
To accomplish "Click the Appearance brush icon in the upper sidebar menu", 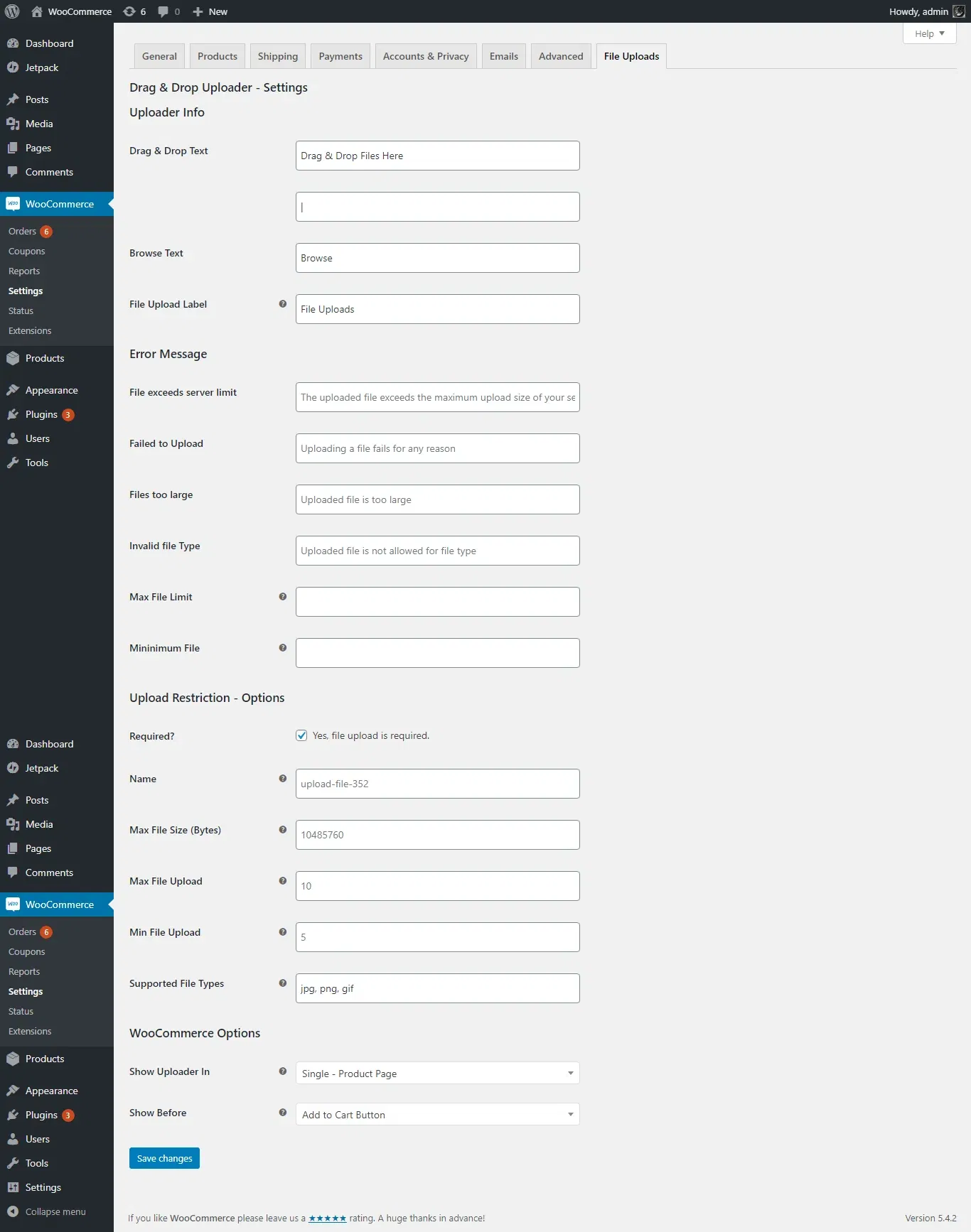I will click(x=13, y=390).
